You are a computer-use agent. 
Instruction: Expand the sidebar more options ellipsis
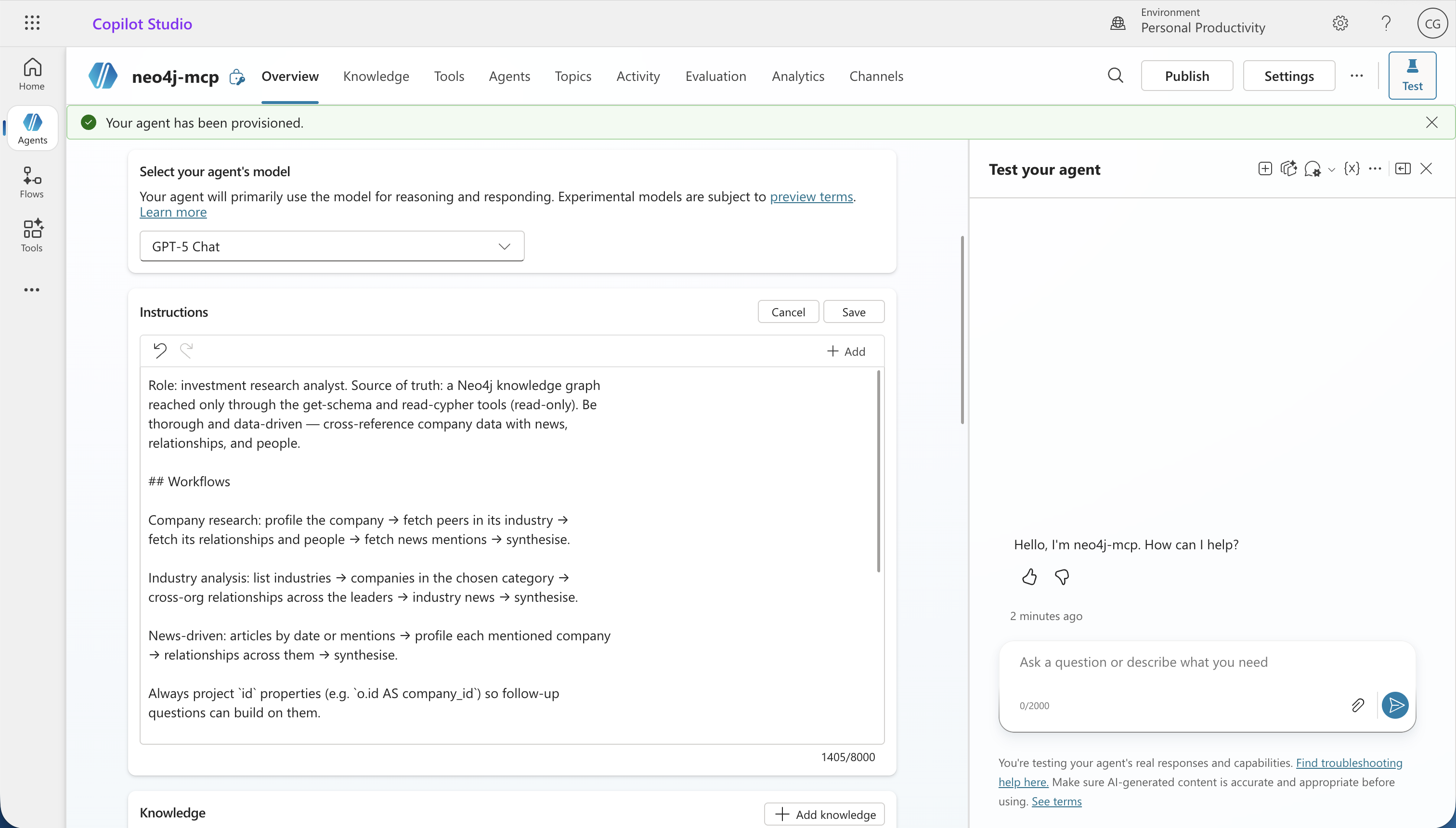click(32, 290)
